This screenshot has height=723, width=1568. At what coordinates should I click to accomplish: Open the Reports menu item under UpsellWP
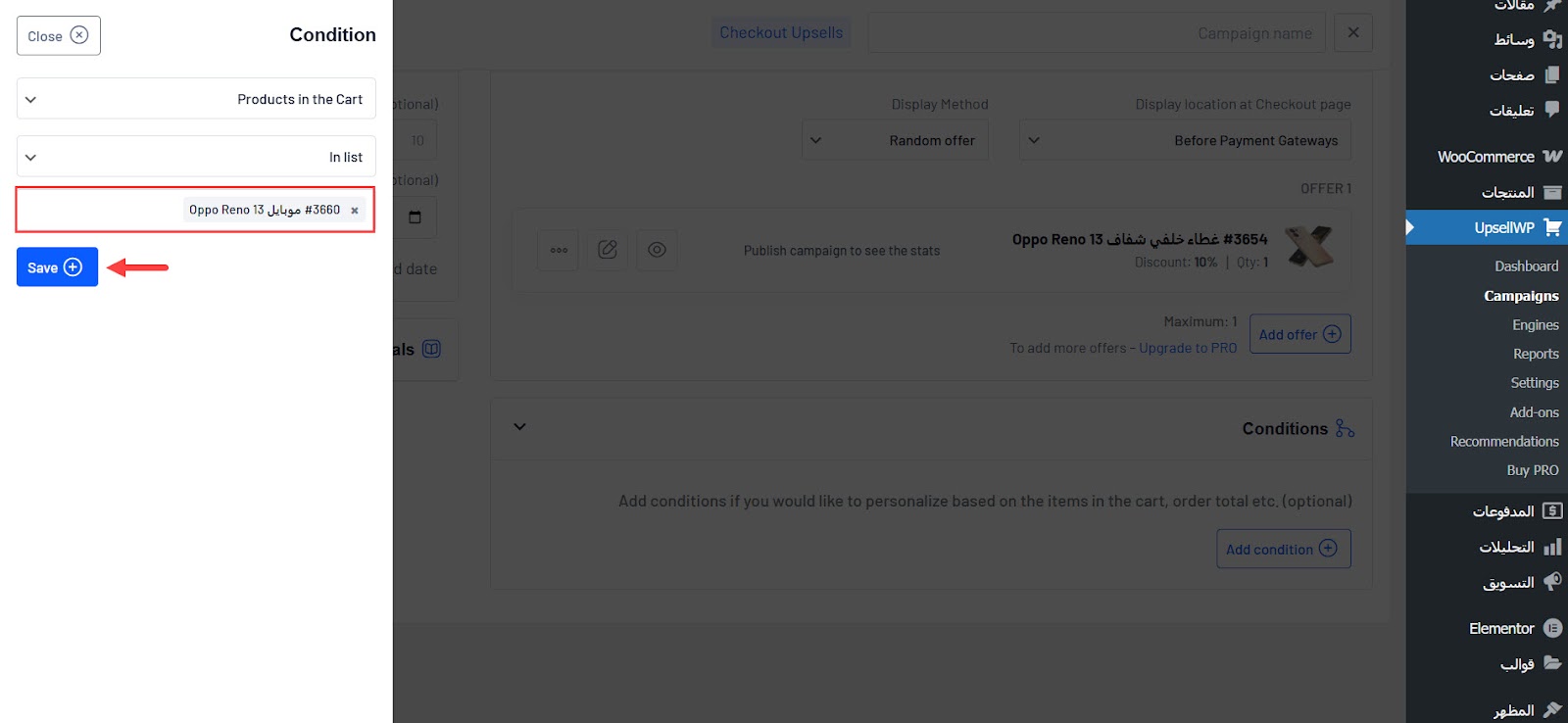1535,354
